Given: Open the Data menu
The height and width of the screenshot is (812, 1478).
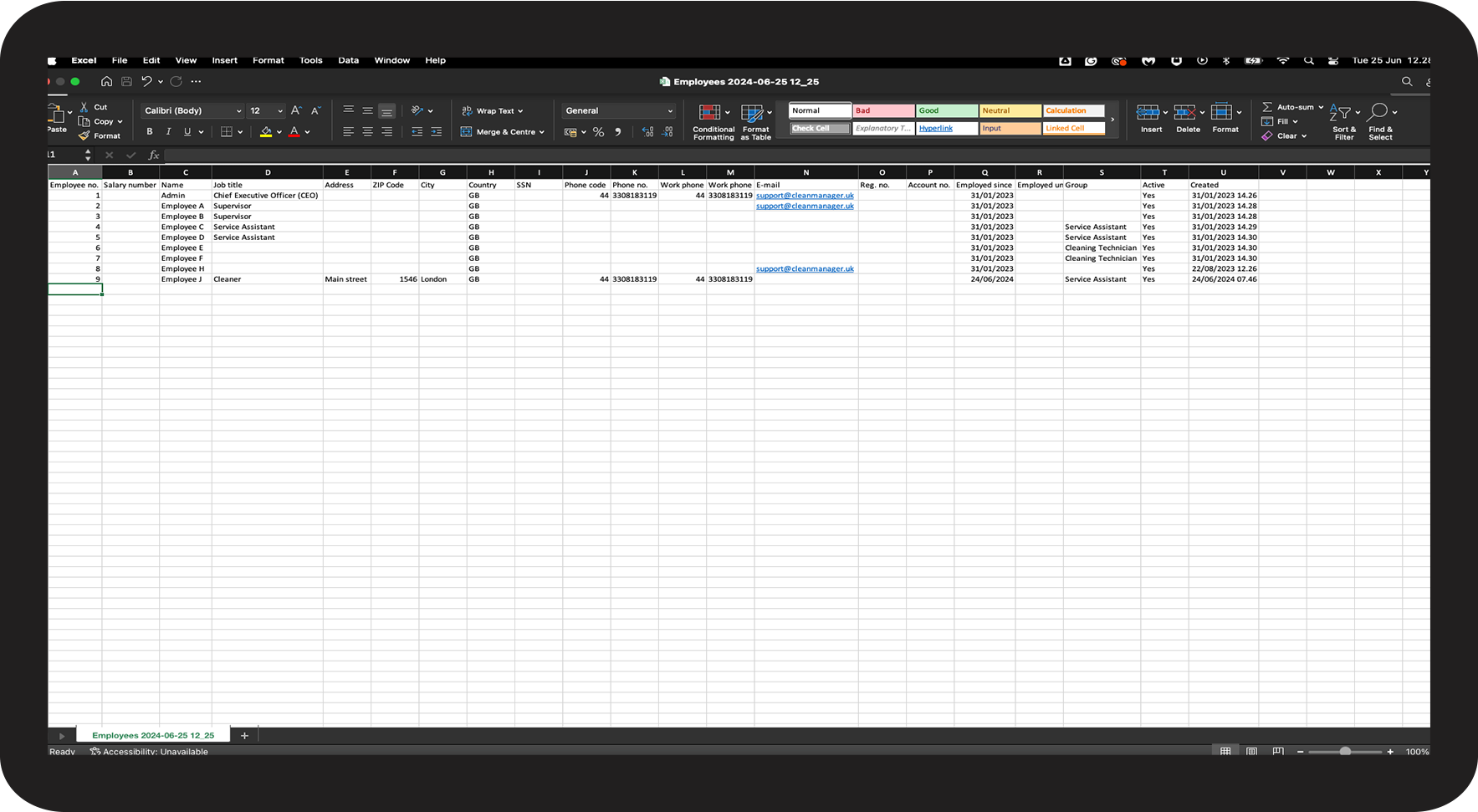Looking at the screenshot, I should pos(348,60).
